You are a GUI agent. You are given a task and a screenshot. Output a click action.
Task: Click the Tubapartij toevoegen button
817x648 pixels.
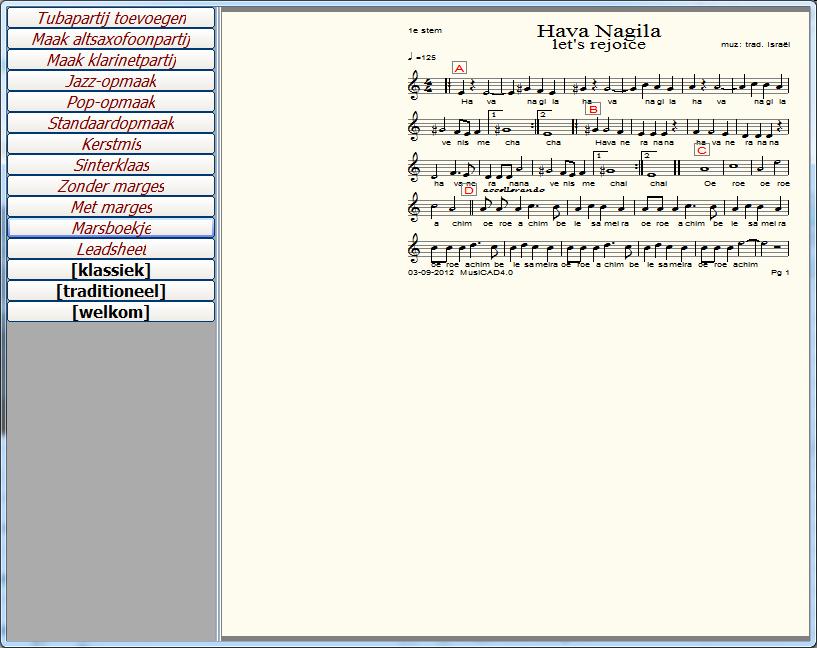pyautogui.click(x=111, y=18)
